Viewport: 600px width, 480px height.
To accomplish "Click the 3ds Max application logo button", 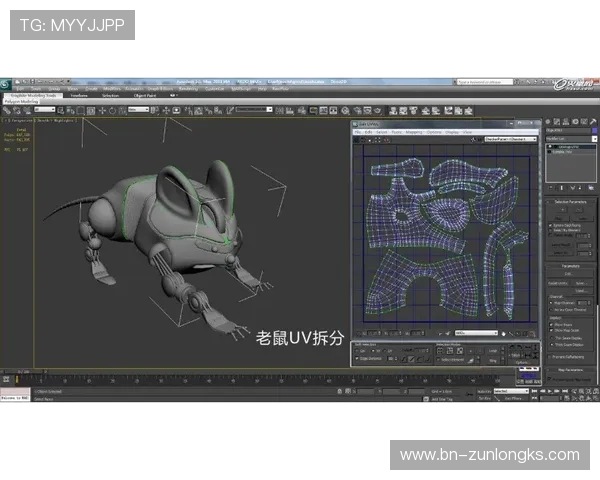I will coord(6,82).
